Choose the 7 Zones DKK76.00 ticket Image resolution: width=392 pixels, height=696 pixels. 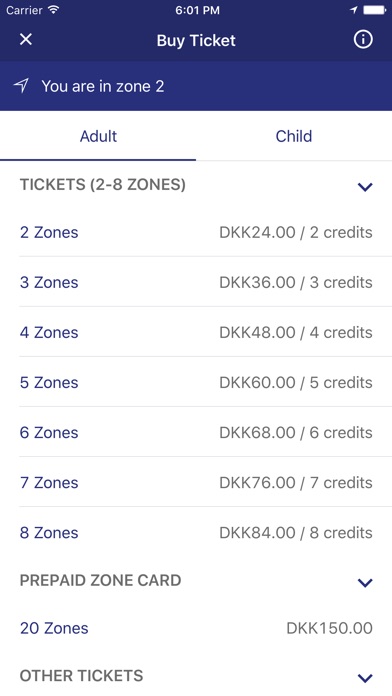(196, 483)
